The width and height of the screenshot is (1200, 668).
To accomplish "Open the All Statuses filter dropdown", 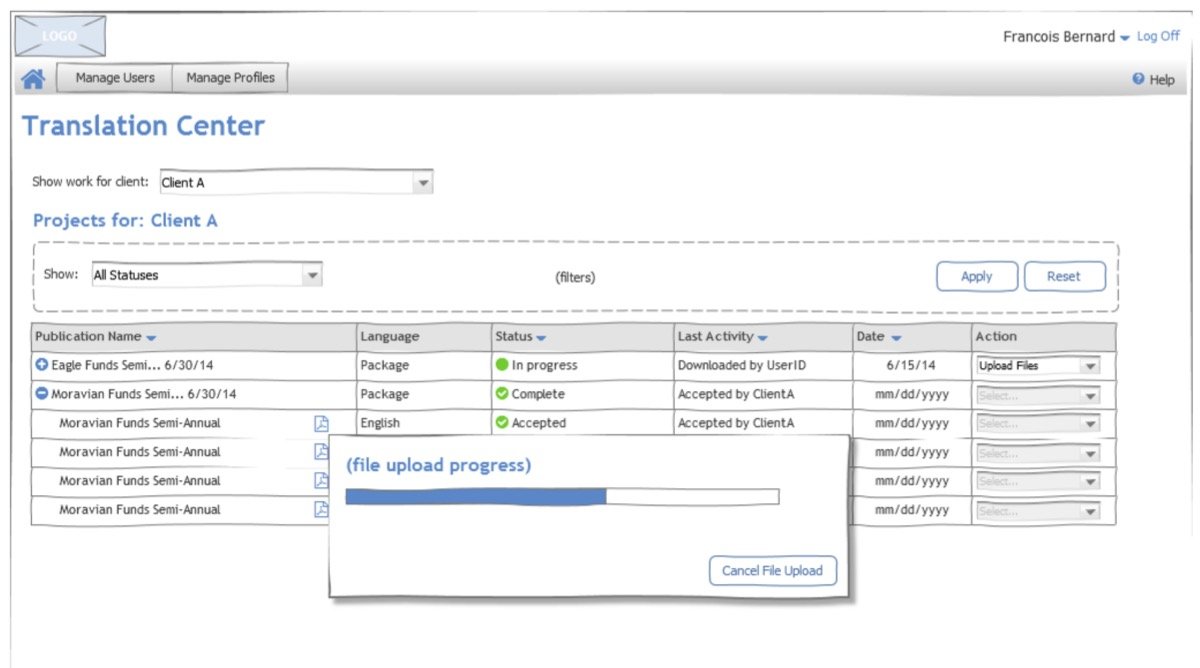I will pyautogui.click(x=206, y=275).
